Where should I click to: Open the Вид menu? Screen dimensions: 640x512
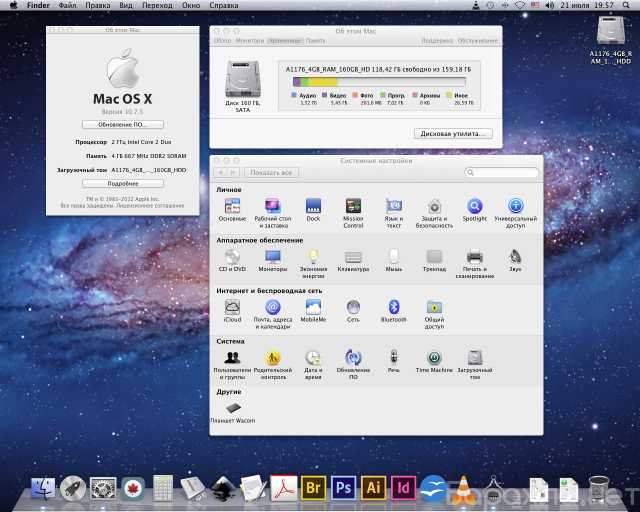pyautogui.click(x=126, y=5)
